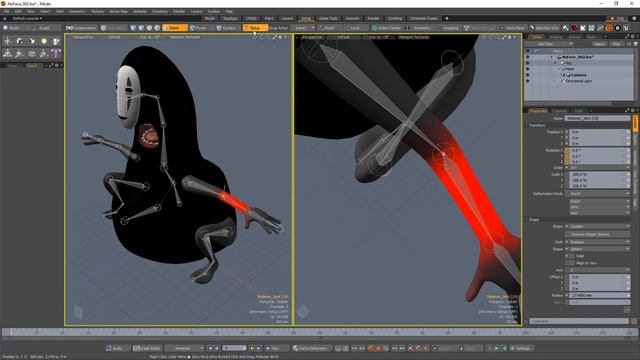The image size is (640, 360).
Task: Switch to the Paint layout tab
Action: tap(269, 18)
